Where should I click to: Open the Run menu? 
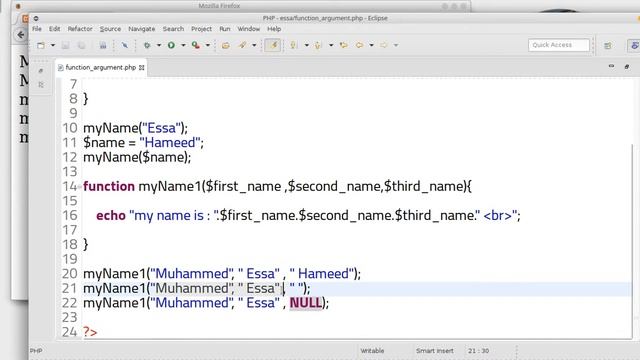click(224, 29)
